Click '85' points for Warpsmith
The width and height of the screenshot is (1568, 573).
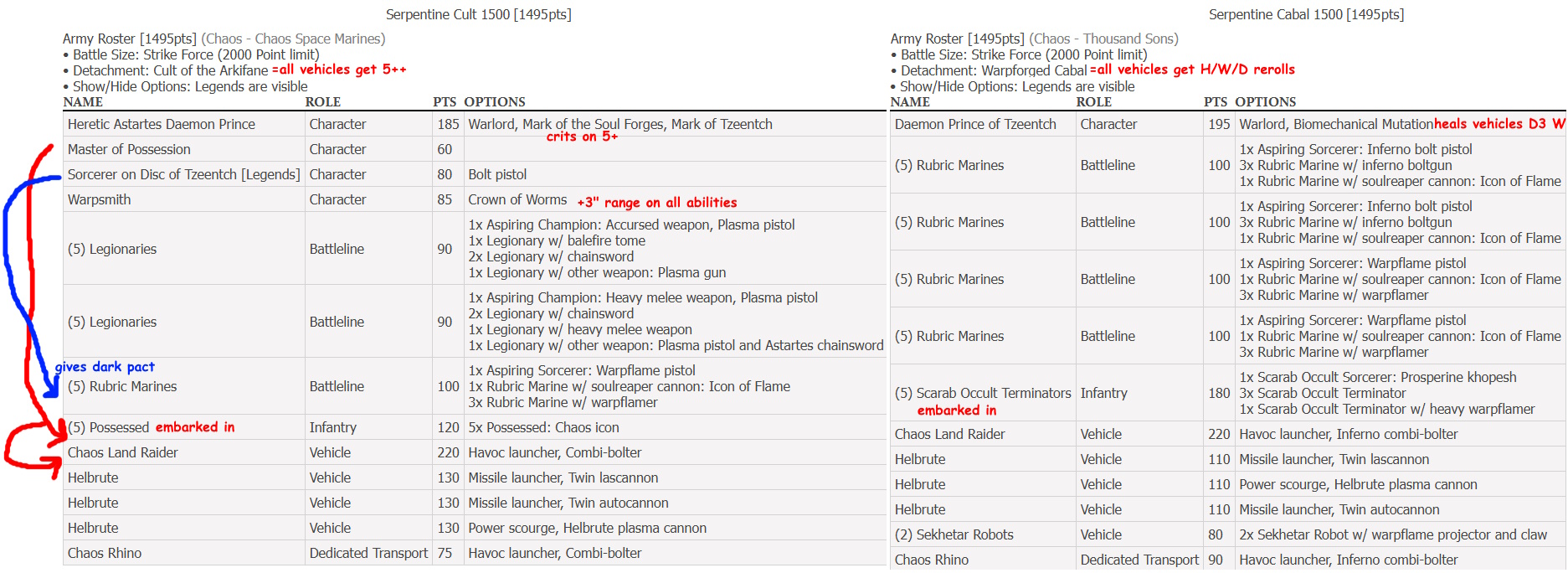(x=445, y=199)
